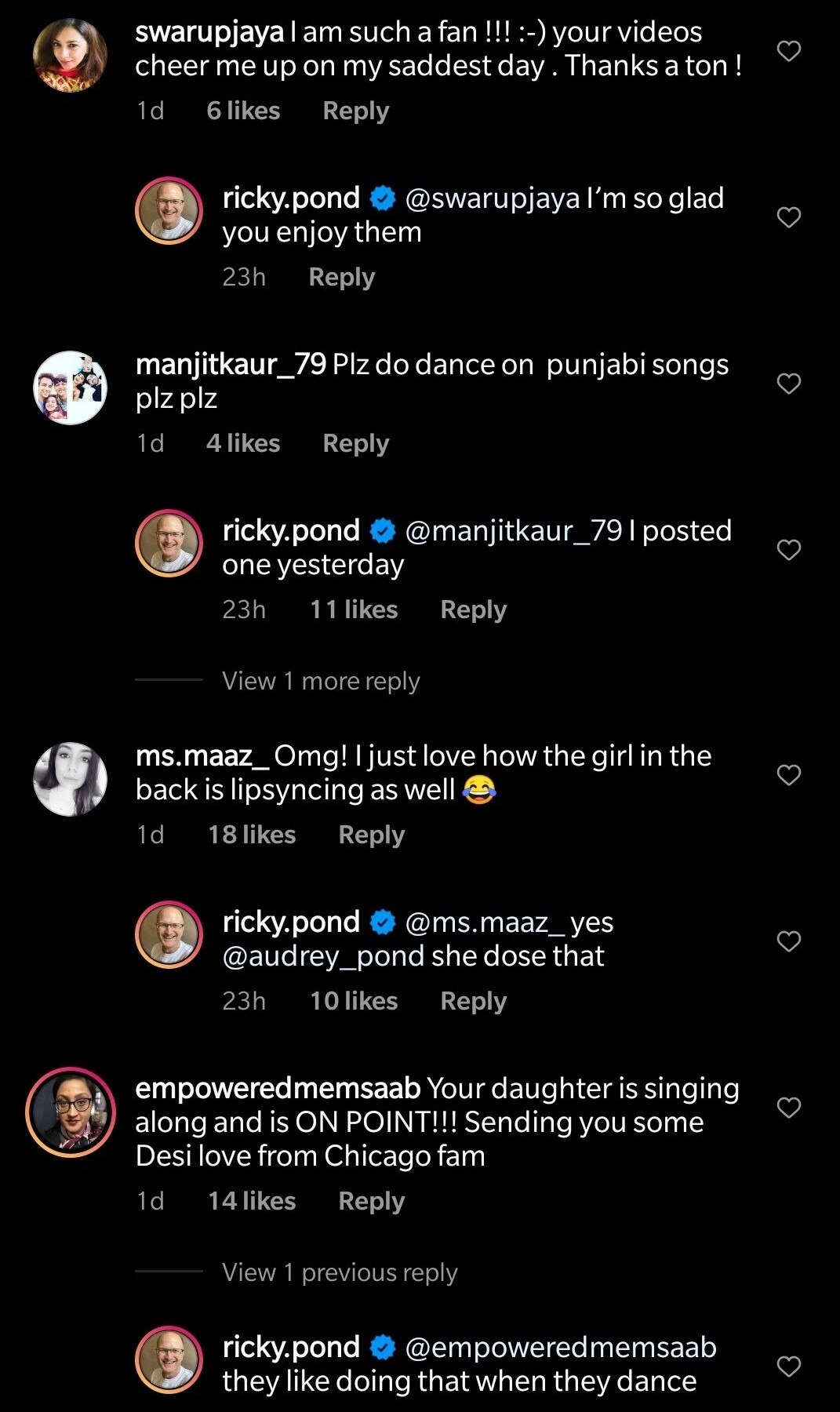Open ms.maaz_'s profile avatar
The height and width of the screenshot is (1412, 840).
[x=71, y=779]
